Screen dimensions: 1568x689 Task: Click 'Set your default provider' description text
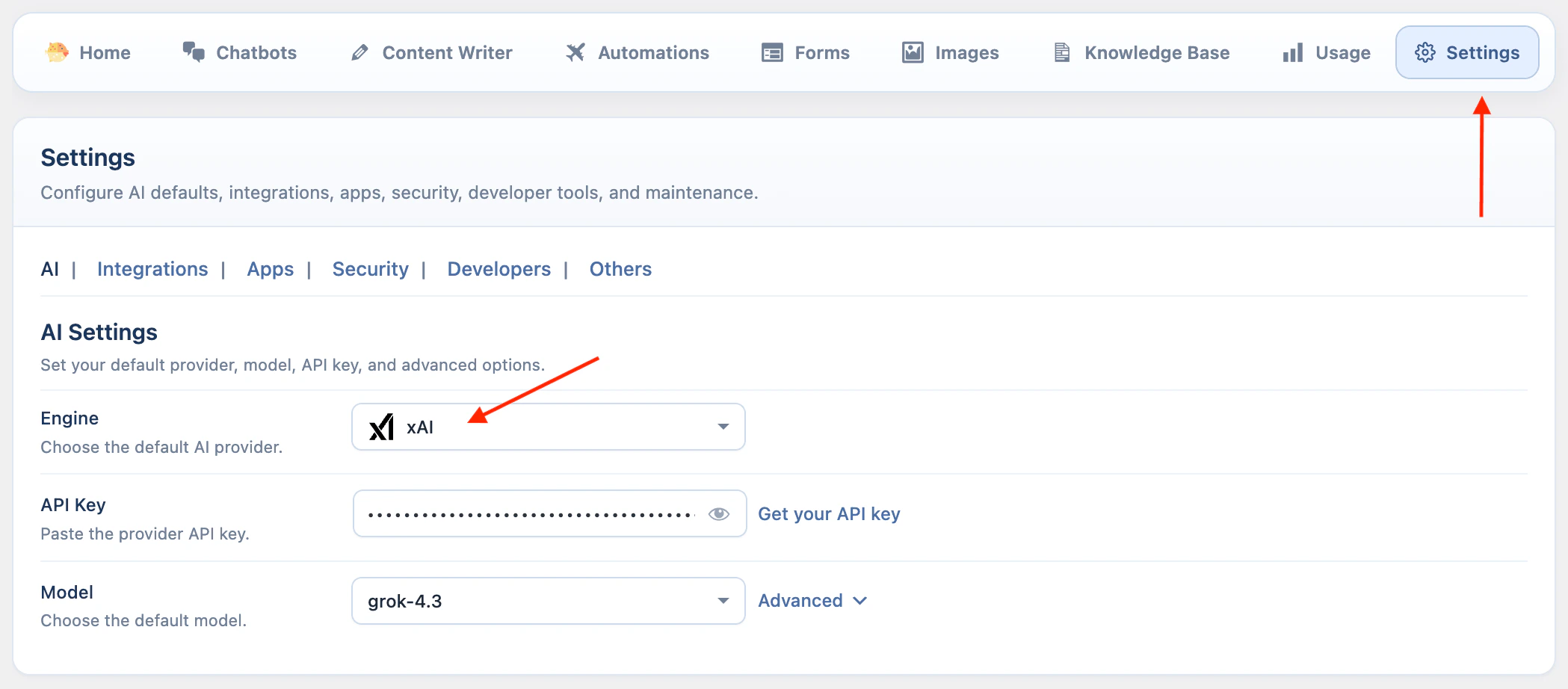click(x=292, y=365)
